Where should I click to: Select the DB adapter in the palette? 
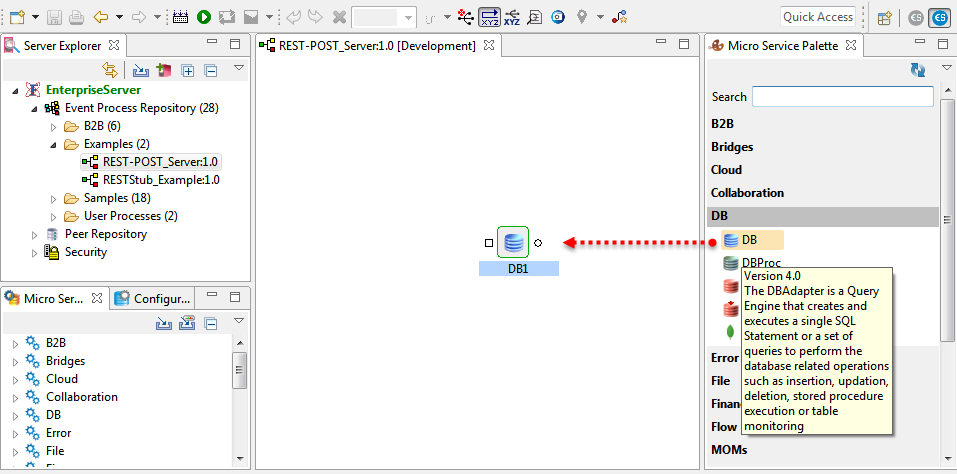[748, 240]
